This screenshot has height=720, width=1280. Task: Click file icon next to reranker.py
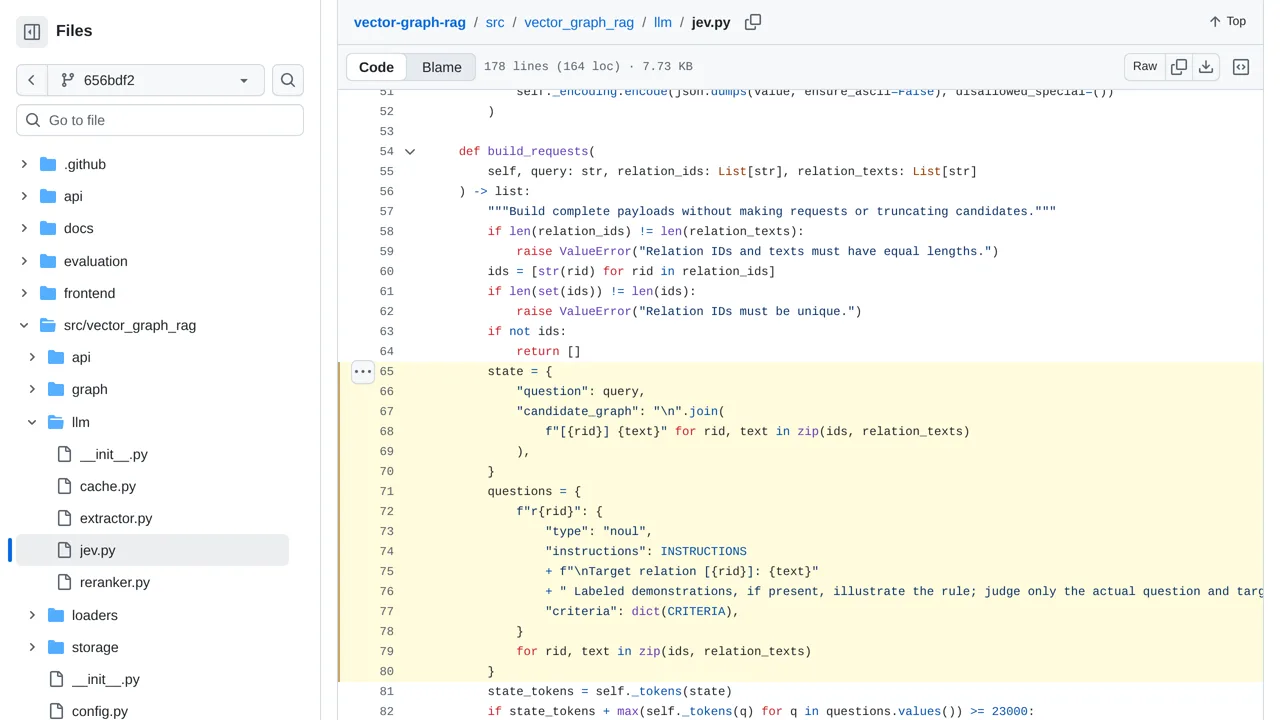click(x=64, y=582)
